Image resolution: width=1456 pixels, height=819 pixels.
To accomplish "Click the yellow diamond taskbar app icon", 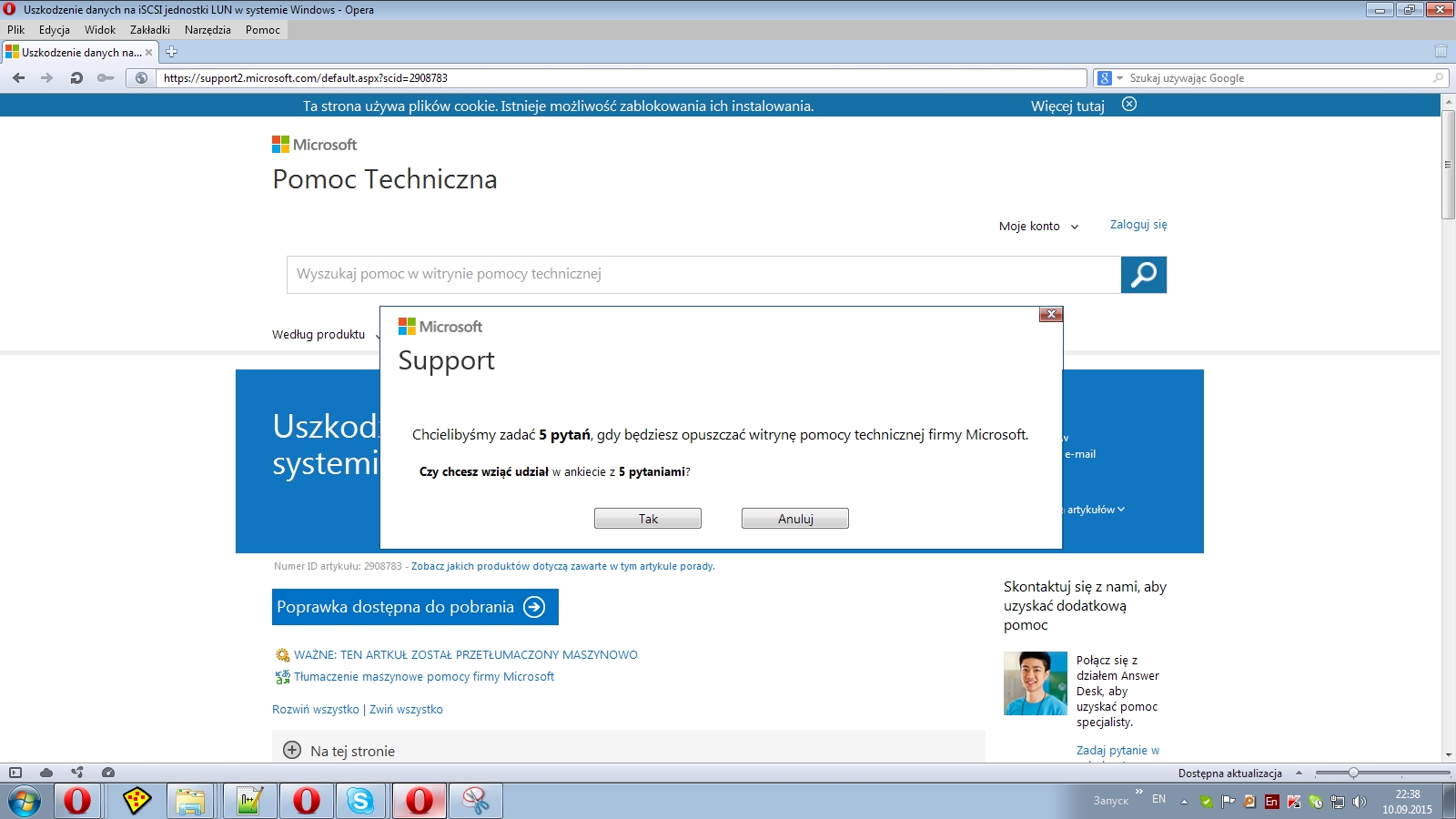I will pos(136,802).
